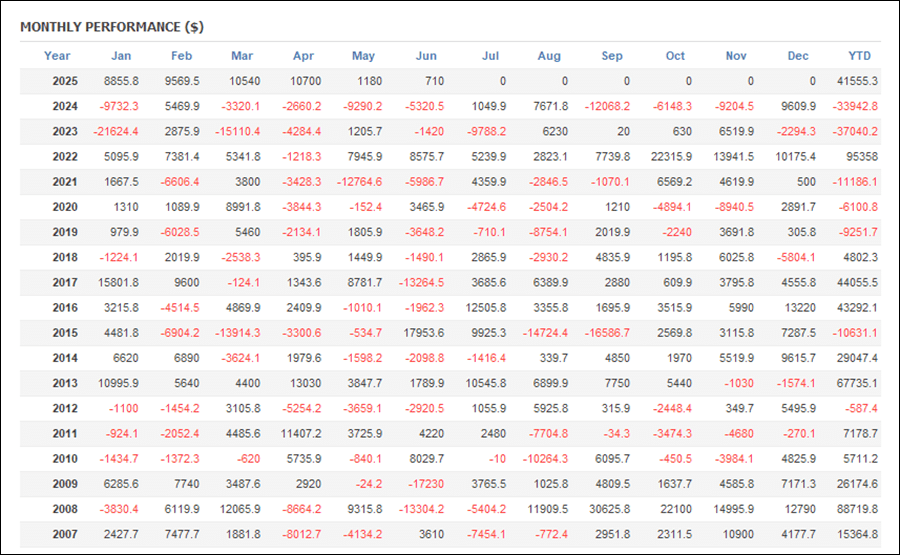
Task: Click 2024 YTD value -33942.8
Action: coord(855,106)
